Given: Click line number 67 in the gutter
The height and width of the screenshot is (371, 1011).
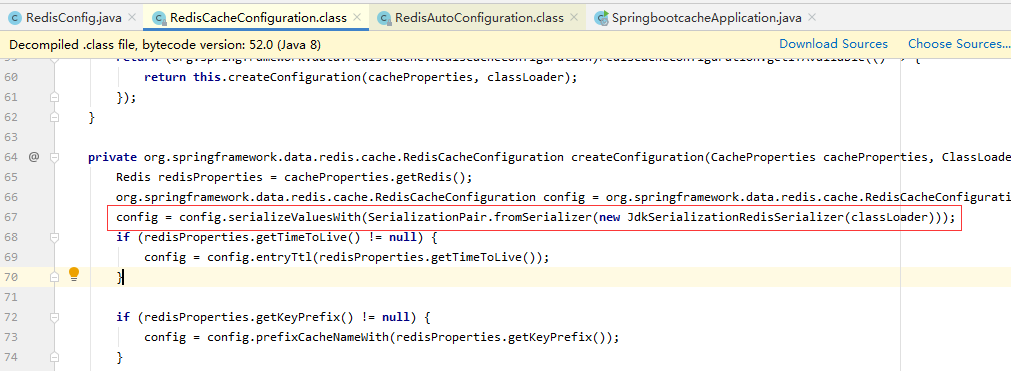Looking at the screenshot, I should pyautogui.click(x=11, y=217).
